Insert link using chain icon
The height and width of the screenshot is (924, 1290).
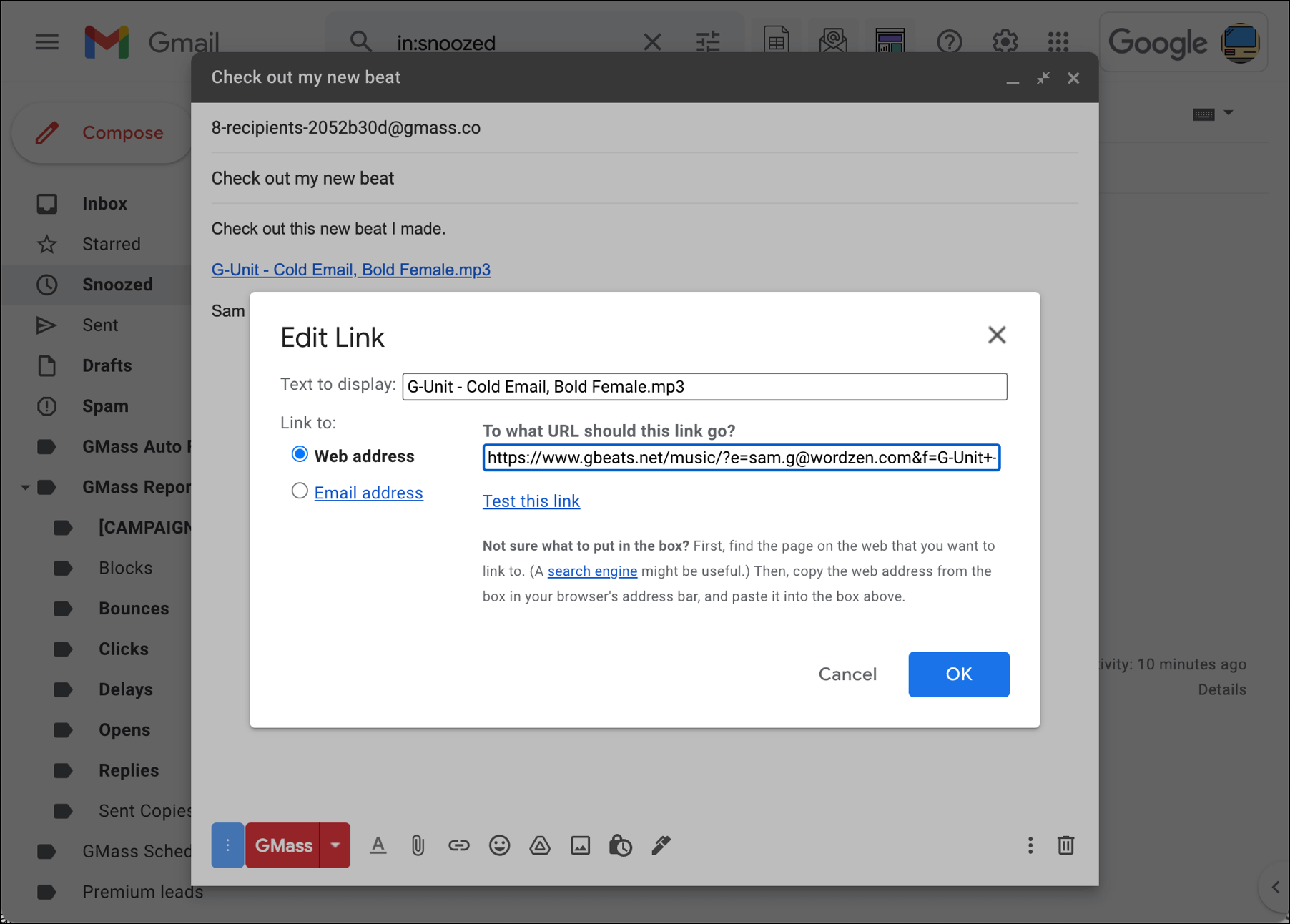tap(459, 845)
